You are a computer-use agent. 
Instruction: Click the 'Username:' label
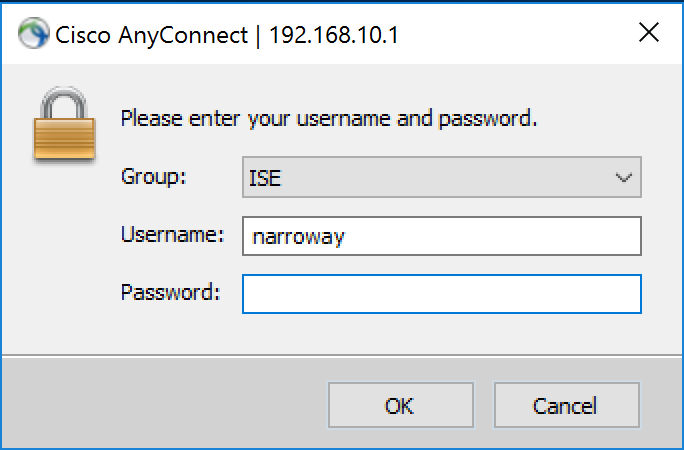coord(172,234)
